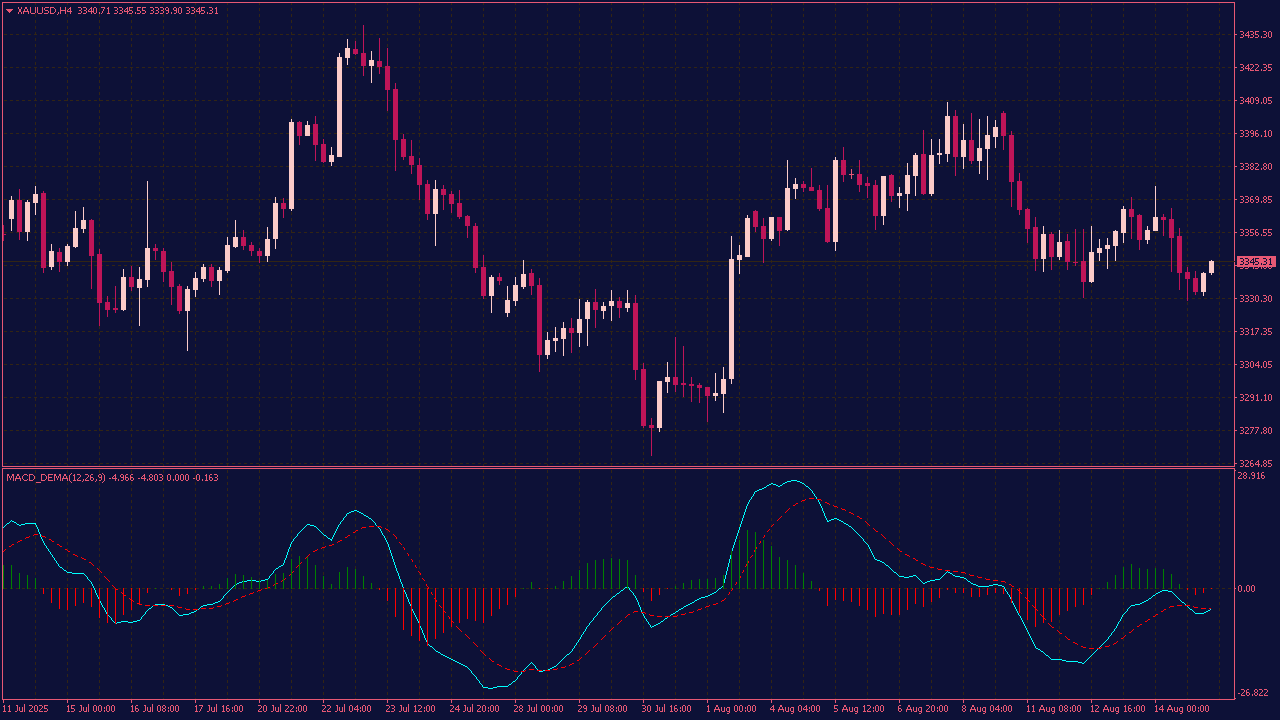Click the 3382.80 price axis label
Screen dimensions: 1280x720
pyautogui.click(x=1255, y=166)
